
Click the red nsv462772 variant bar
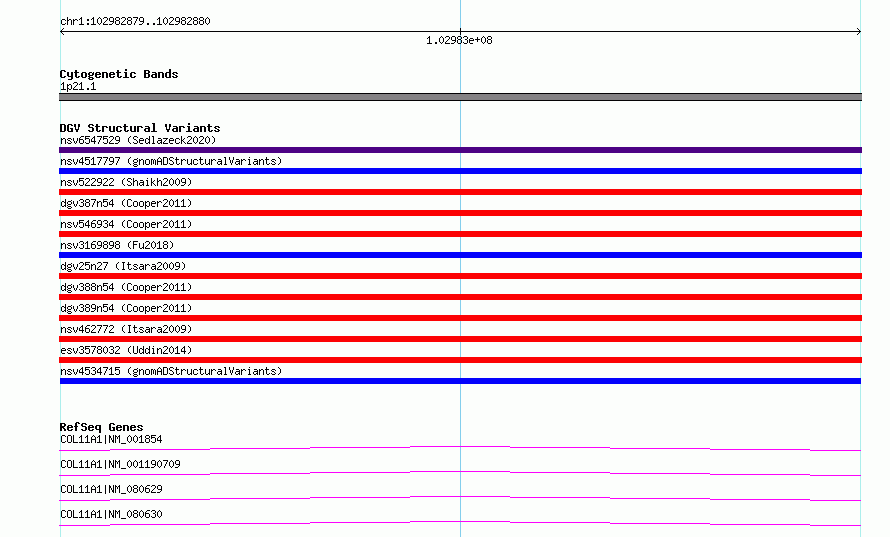[460, 339]
